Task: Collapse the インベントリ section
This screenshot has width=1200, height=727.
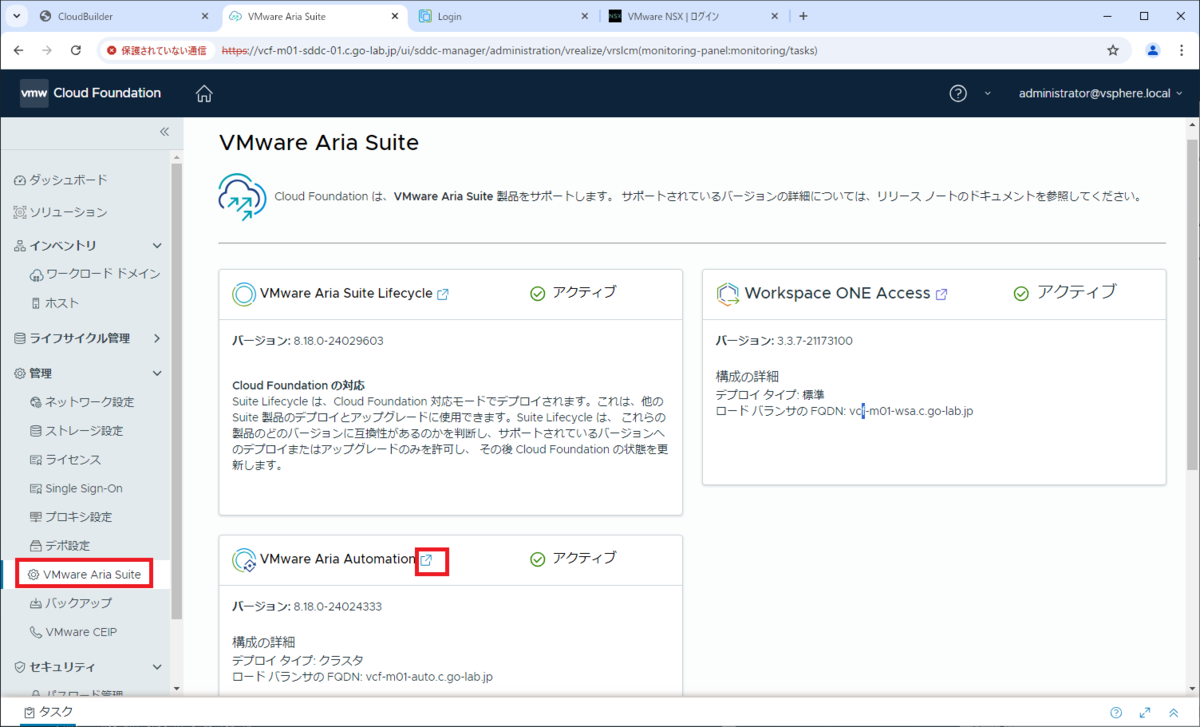Action: (x=157, y=245)
